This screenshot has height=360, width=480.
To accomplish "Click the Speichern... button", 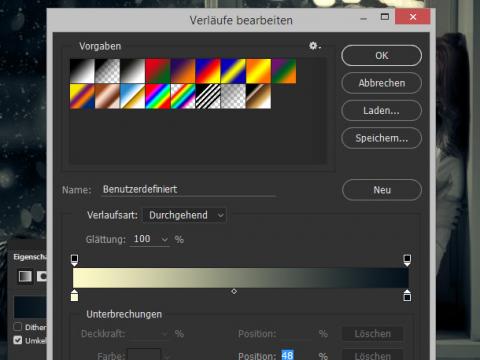I will click(x=382, y=138).
